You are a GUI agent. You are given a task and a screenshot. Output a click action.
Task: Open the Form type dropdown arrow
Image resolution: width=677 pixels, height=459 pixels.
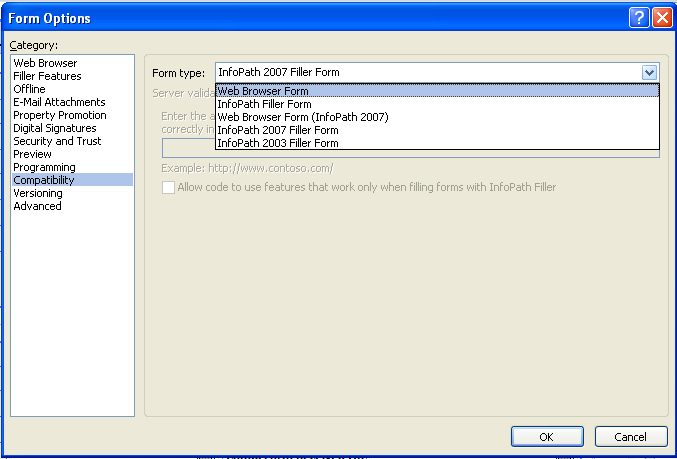pos(649,73)
